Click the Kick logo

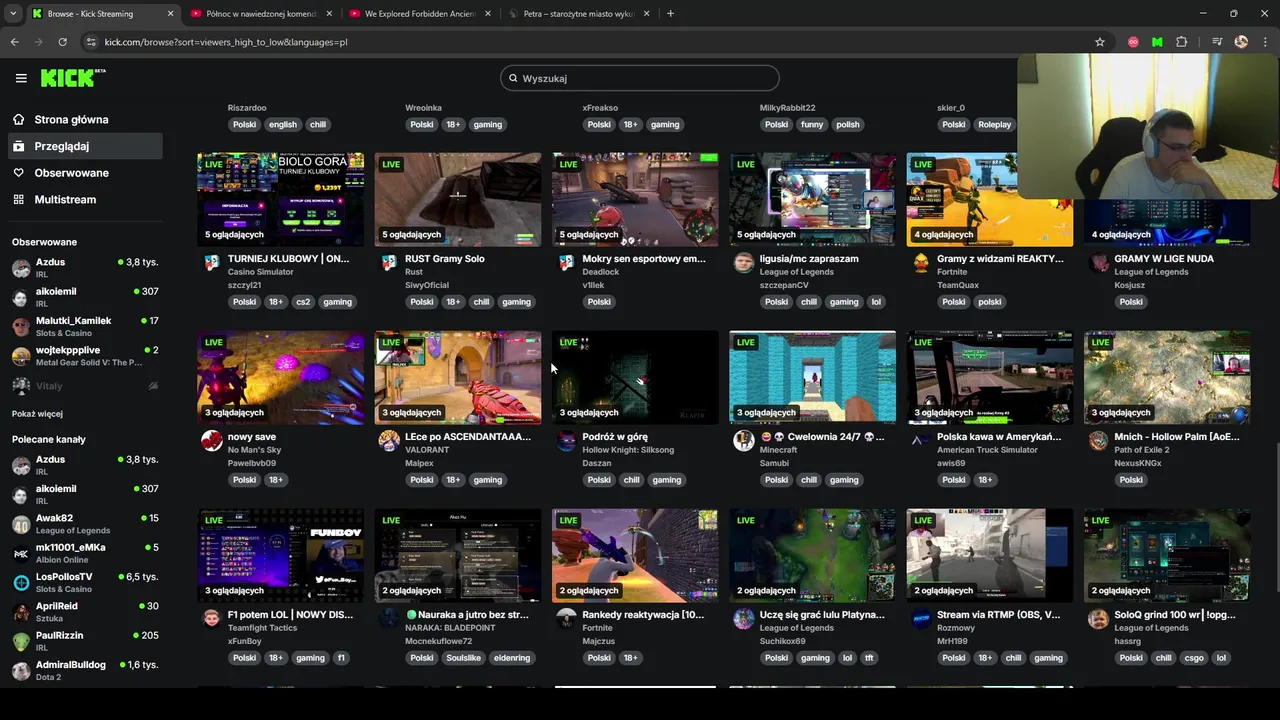(73, 78)
